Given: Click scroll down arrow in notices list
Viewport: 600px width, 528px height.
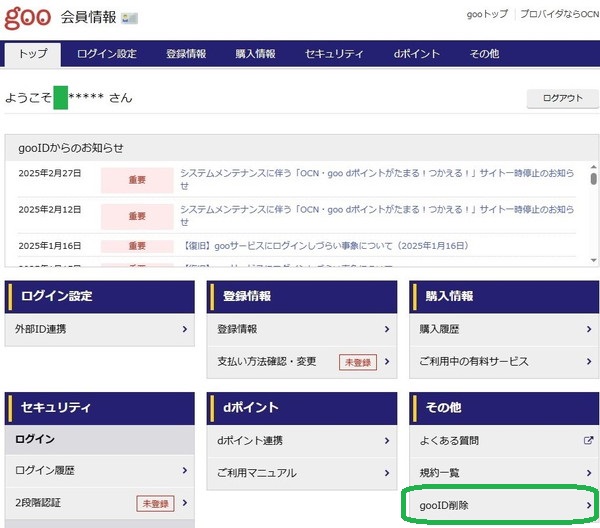Looking at the screenshot, I should pos(593,260).
